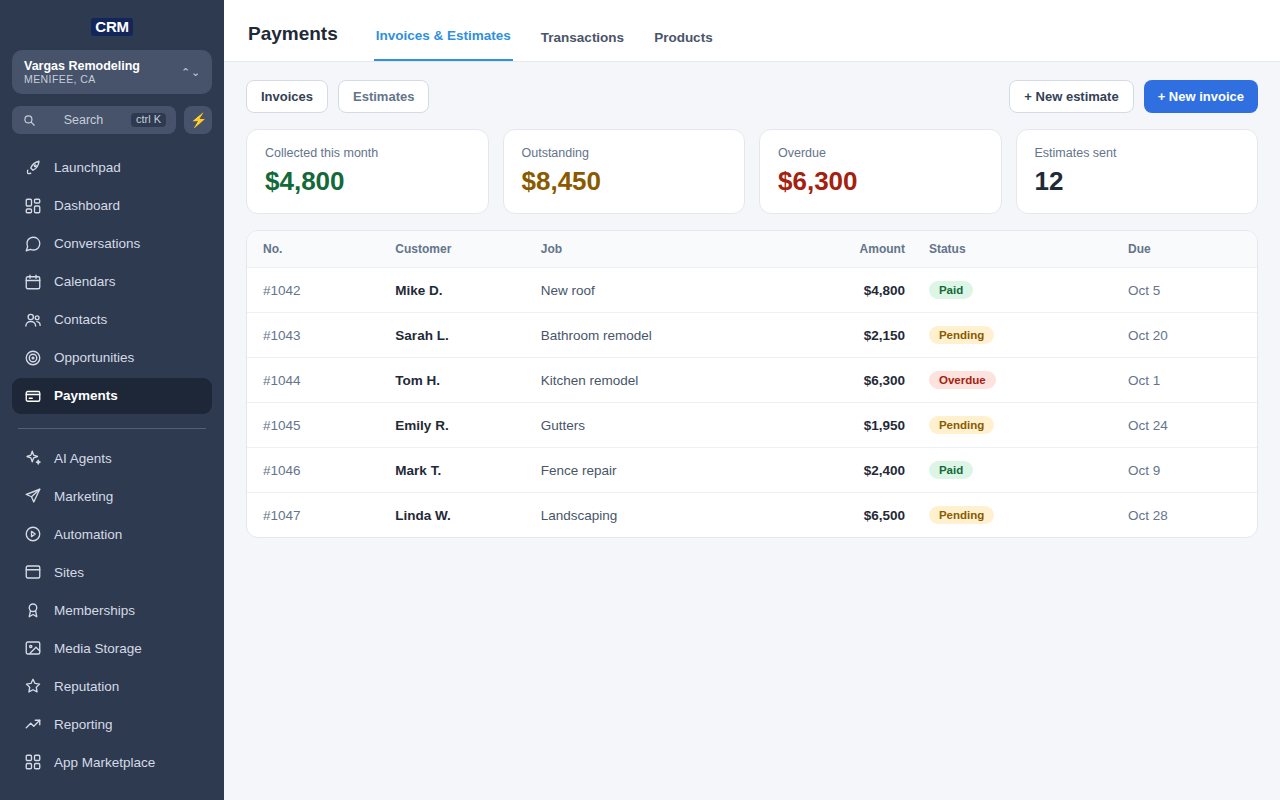This screenshot has width=1280, height=800.
Task: Click the Oct 28 due date
Action: [1148, 516]
